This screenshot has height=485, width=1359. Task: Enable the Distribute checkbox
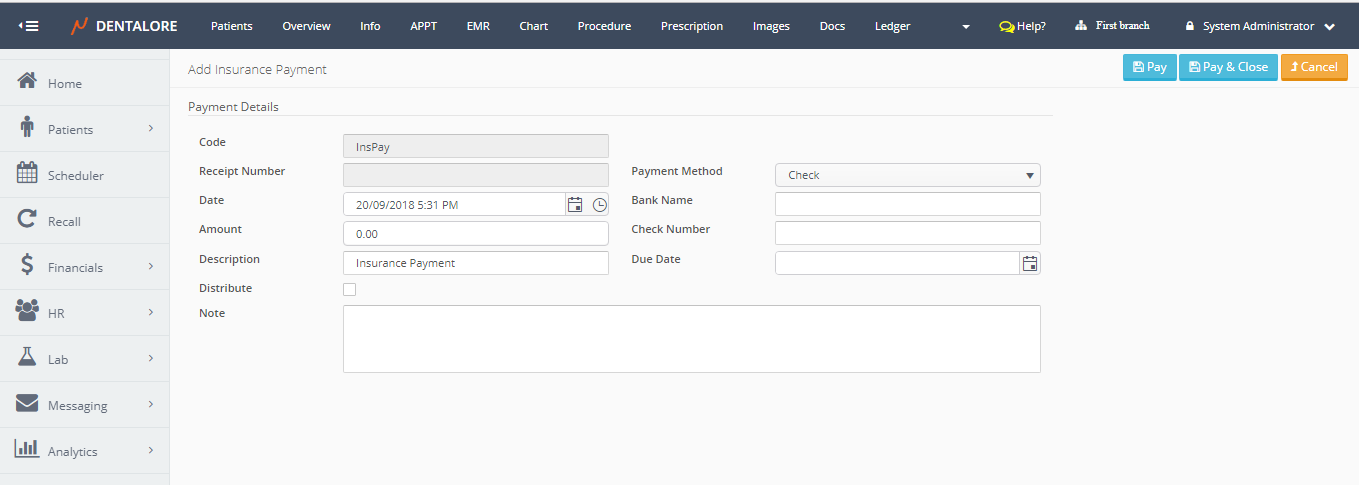[349, 290]
